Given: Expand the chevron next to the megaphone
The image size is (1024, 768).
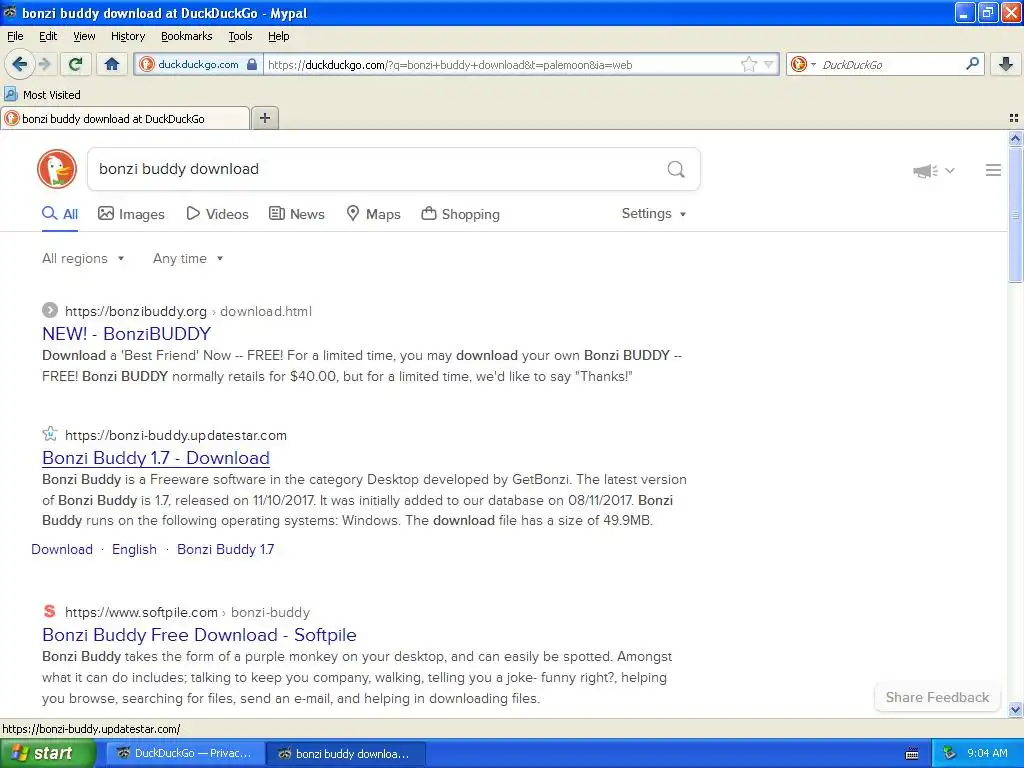Looking at the screenshot, I should click(950, 170).
